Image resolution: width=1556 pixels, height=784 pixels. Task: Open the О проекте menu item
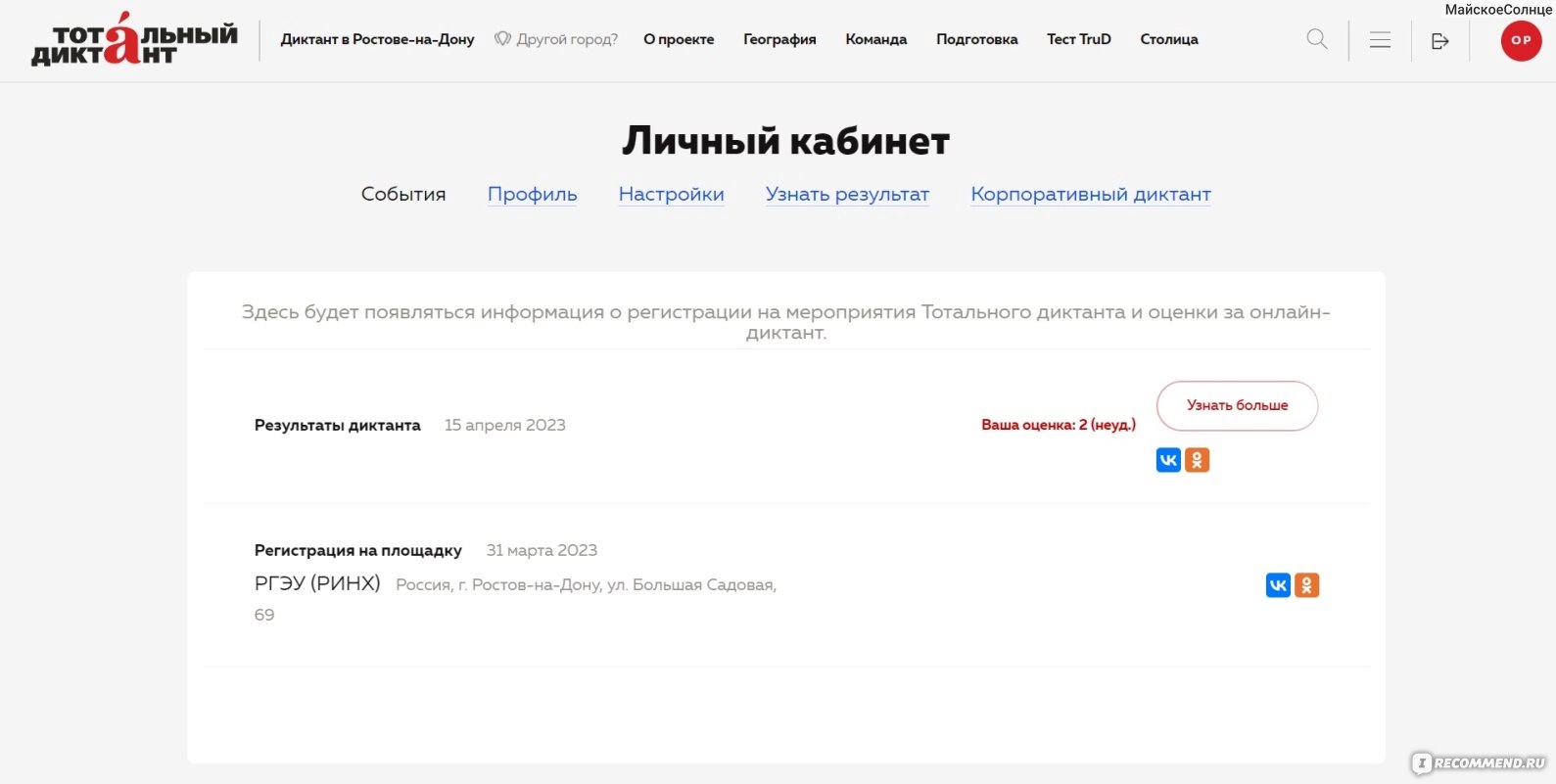[679, 39]
